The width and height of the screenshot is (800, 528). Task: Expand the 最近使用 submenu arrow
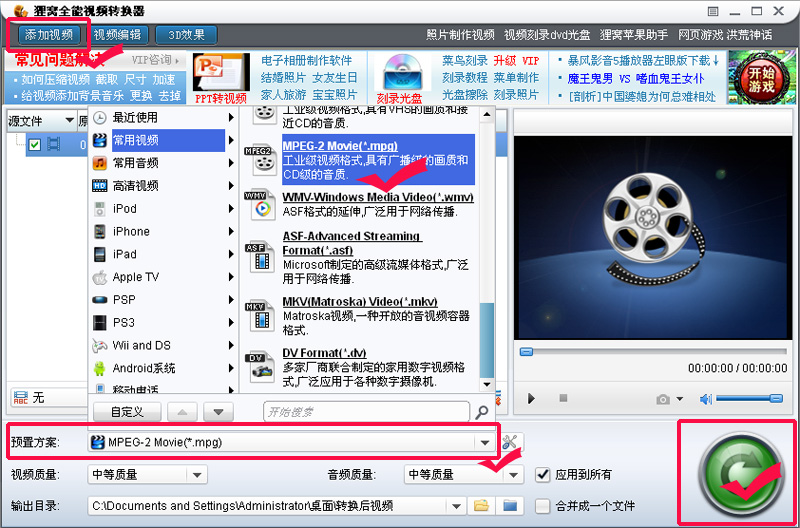[x=231, y=118]
